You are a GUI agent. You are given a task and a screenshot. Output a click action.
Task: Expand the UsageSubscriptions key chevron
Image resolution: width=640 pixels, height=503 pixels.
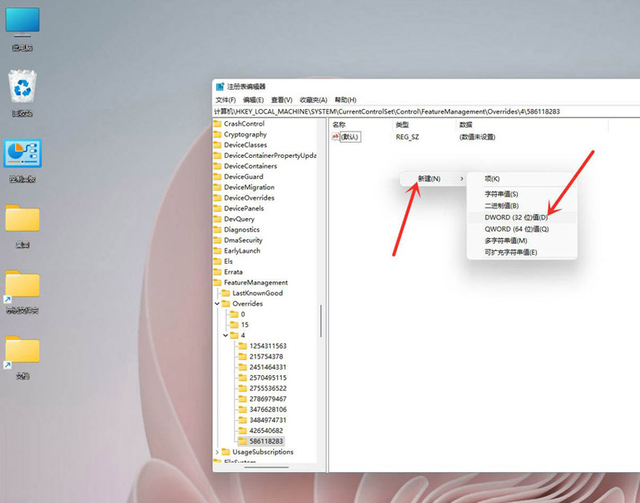pos(217,452)
